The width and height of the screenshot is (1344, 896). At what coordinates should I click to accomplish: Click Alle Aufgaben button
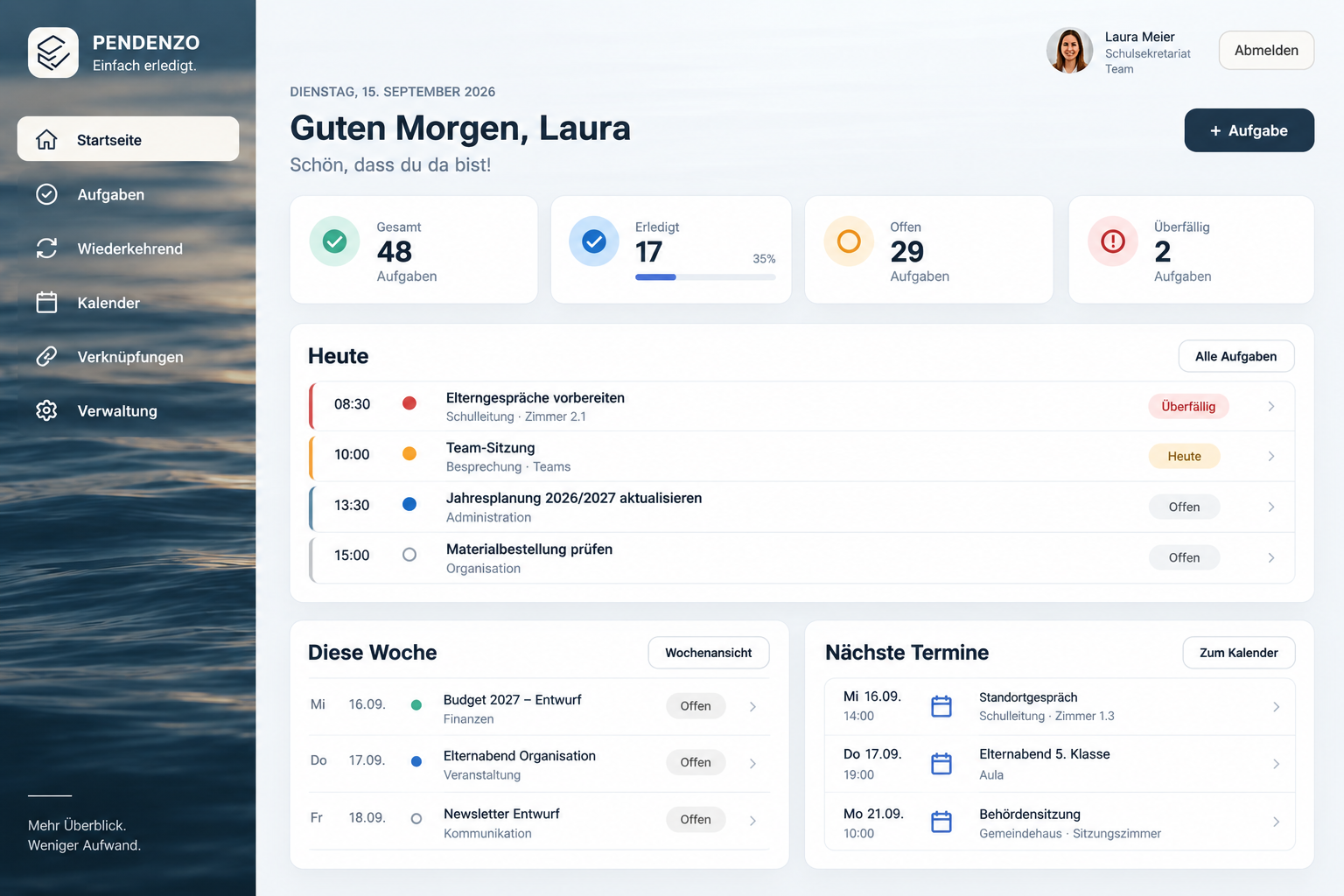pos(1235,356)
